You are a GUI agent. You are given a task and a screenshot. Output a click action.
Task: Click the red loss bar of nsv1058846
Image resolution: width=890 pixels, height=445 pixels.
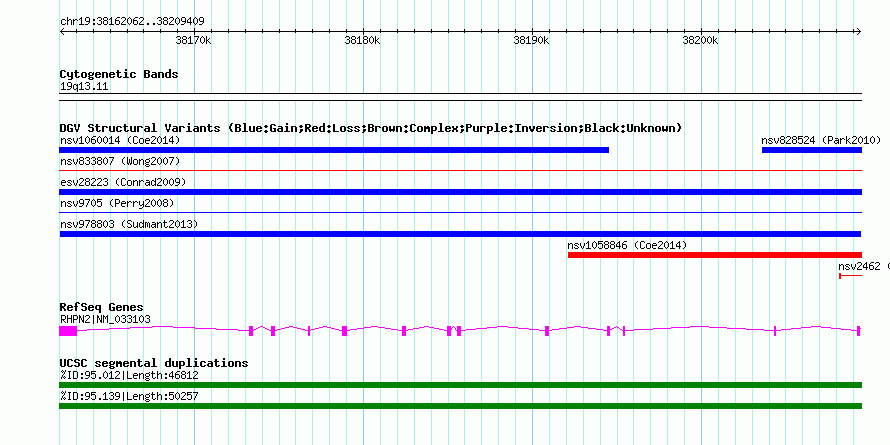coord(715,255)
